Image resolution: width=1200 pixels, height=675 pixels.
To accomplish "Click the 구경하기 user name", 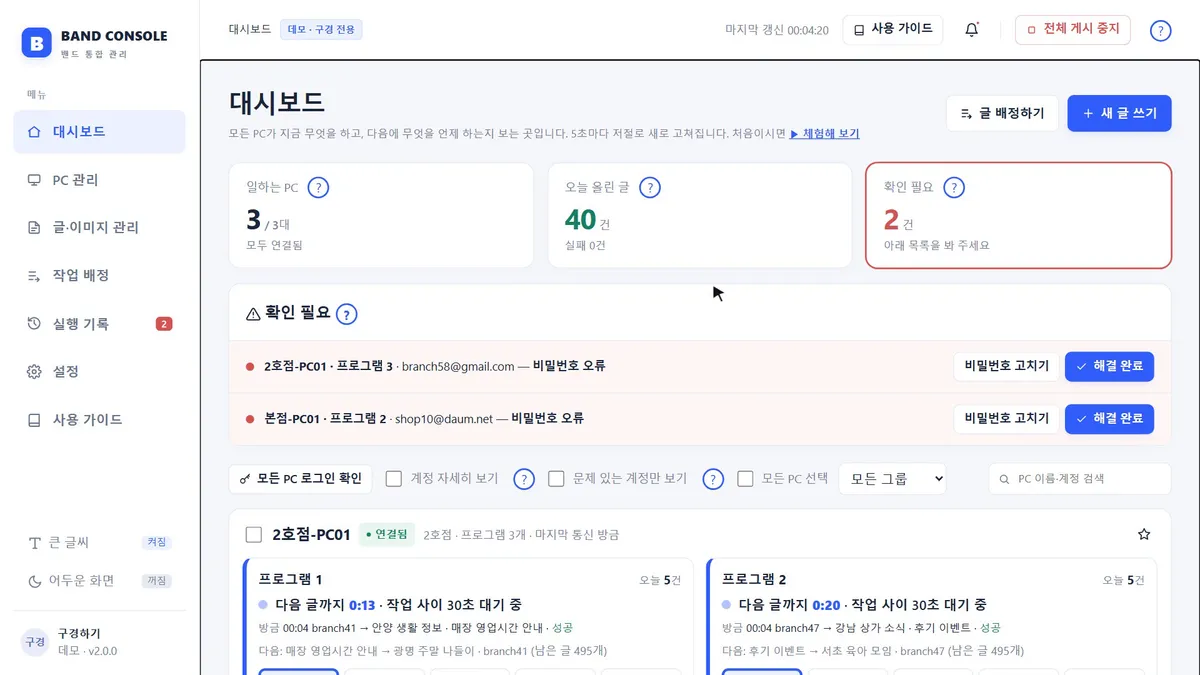I will (79, 634).
